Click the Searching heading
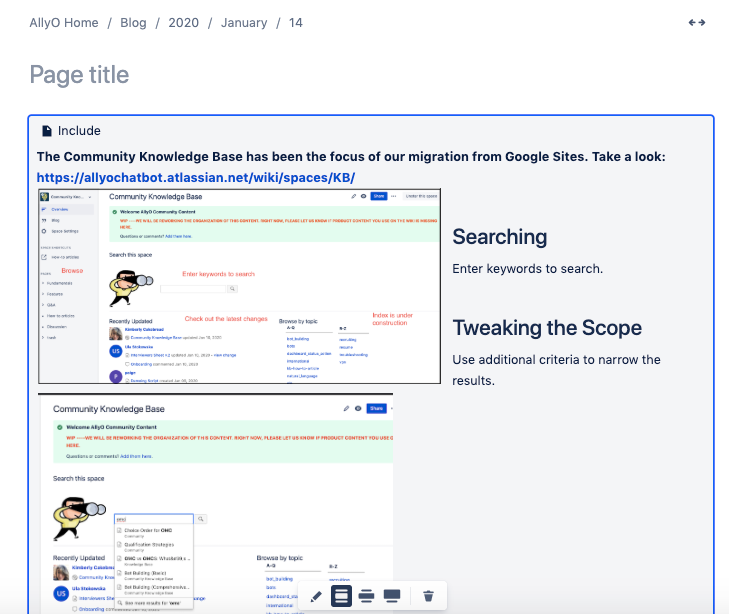 click(500, 237)
